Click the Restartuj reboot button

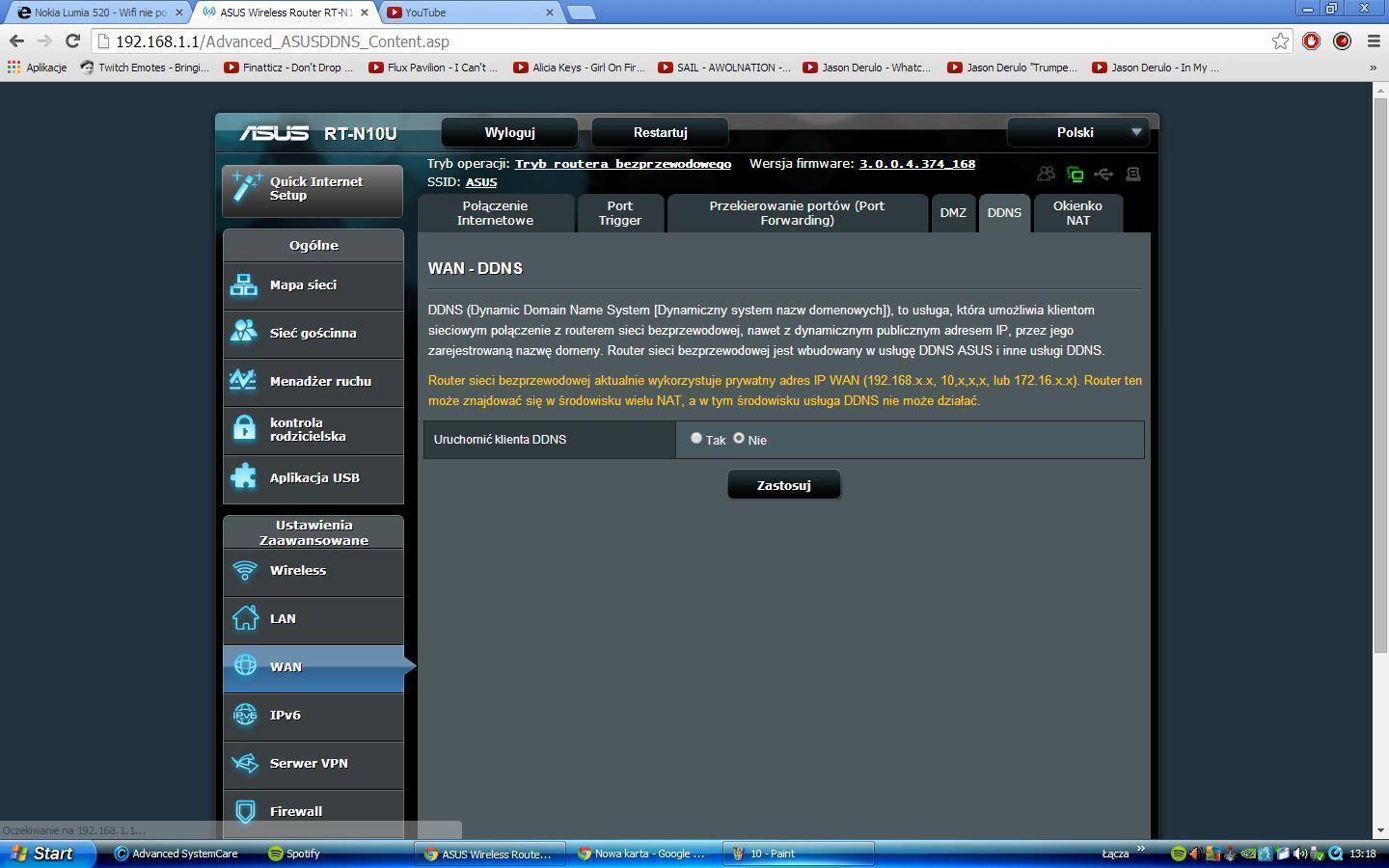tap(660, 132)
